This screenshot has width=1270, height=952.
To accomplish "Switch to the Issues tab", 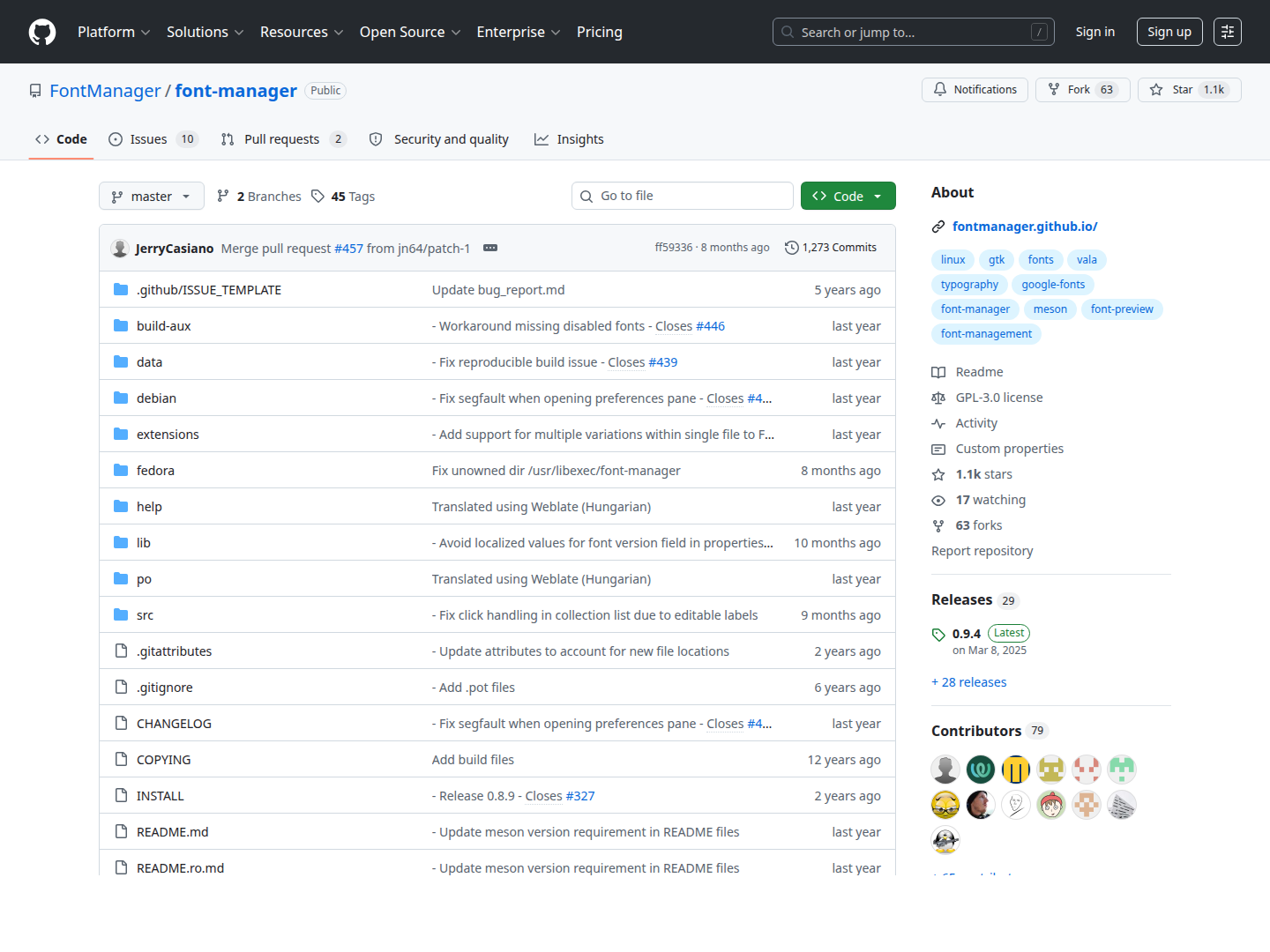I will 153,139.
